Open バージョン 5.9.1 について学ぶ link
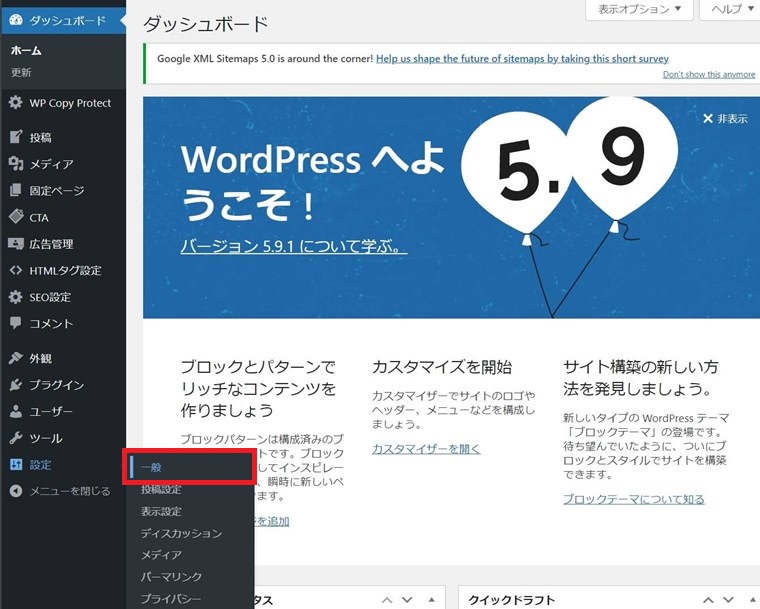The width and height of the screenshot is (760, 609). coord(293,246)
